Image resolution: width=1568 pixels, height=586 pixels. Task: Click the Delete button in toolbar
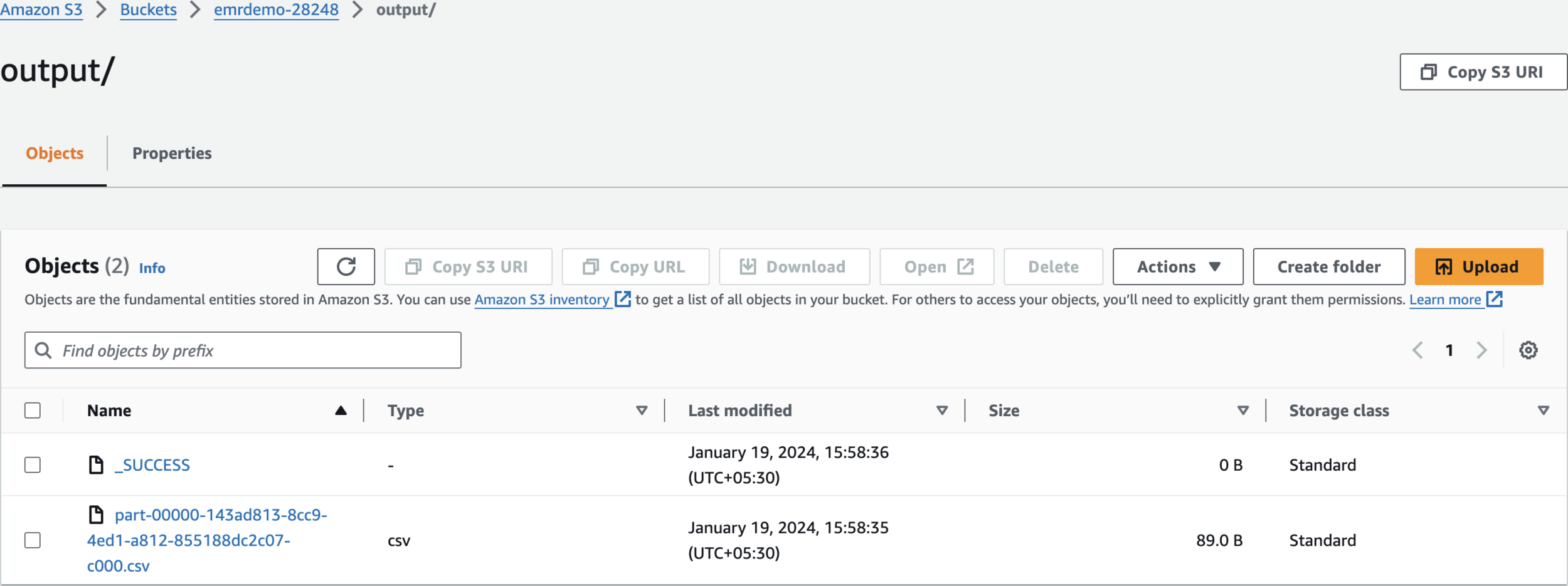coord(1053,266)
